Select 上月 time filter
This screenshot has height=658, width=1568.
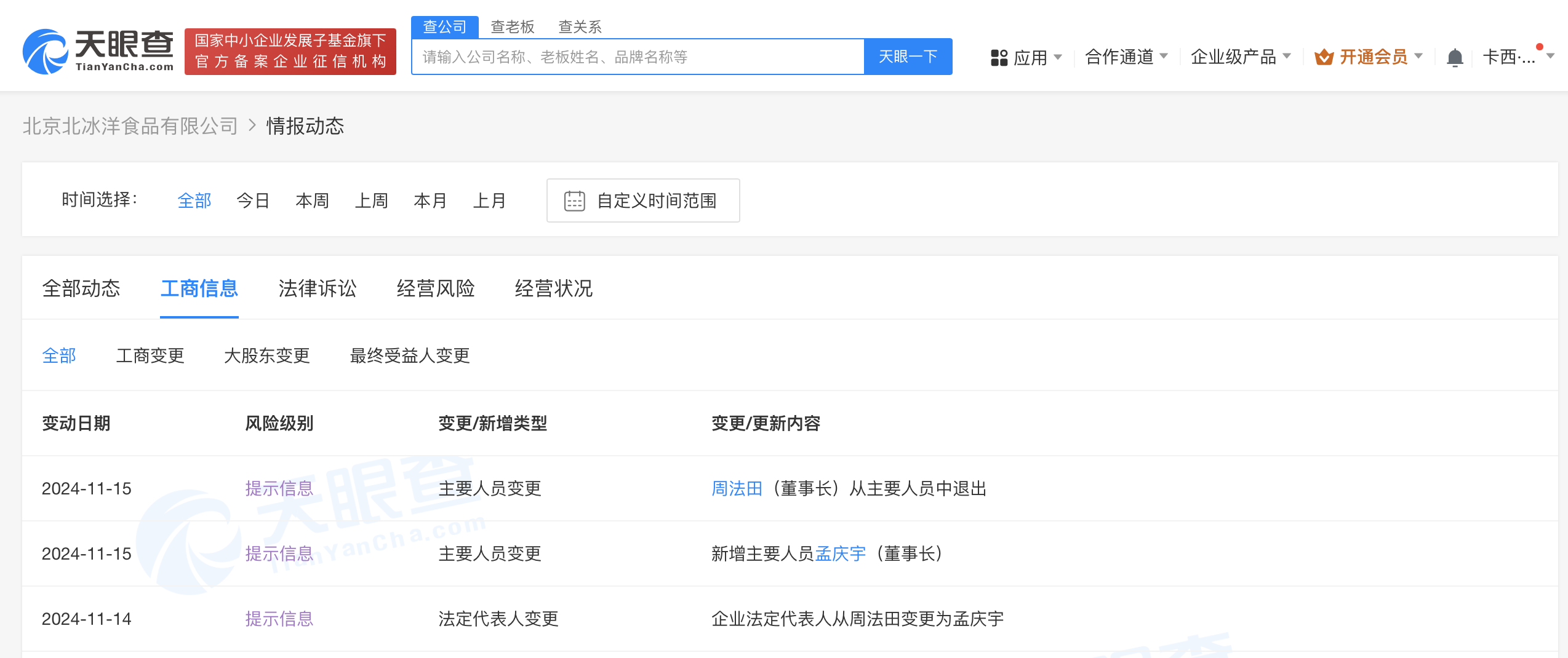point(490,200)
